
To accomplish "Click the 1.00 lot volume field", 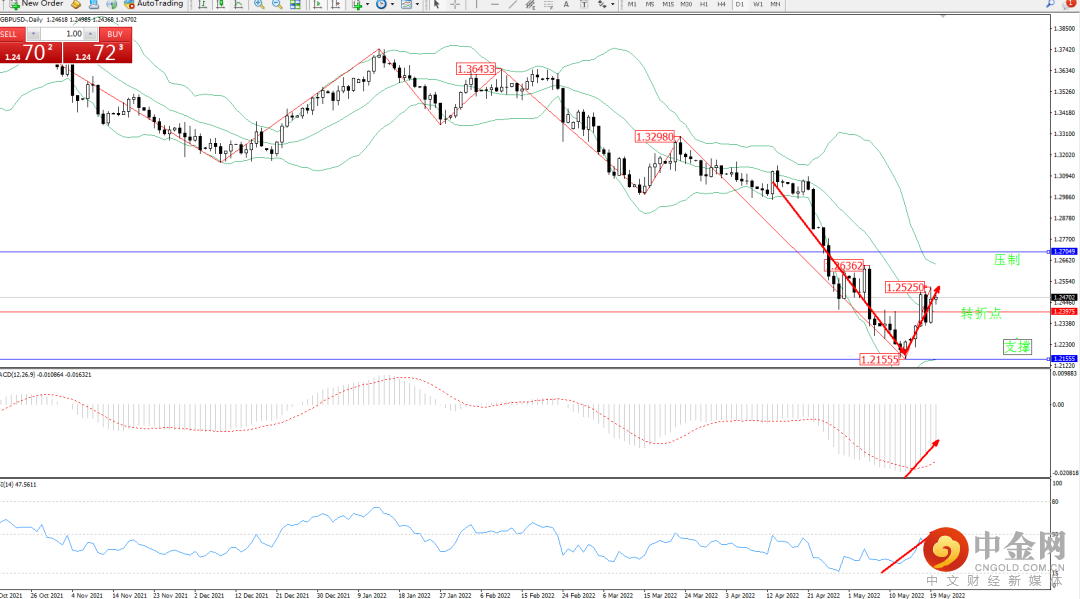I will 62,34.
